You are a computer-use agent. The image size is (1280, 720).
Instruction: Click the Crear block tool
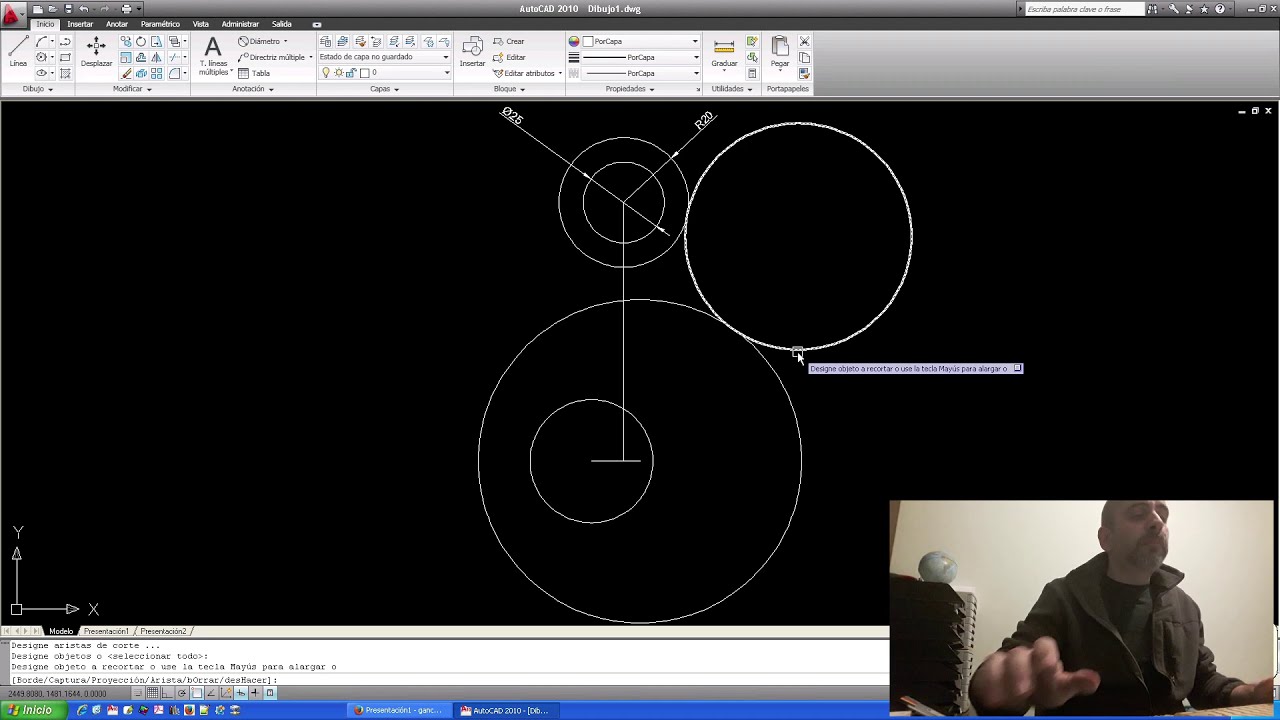tap(508, 41)
